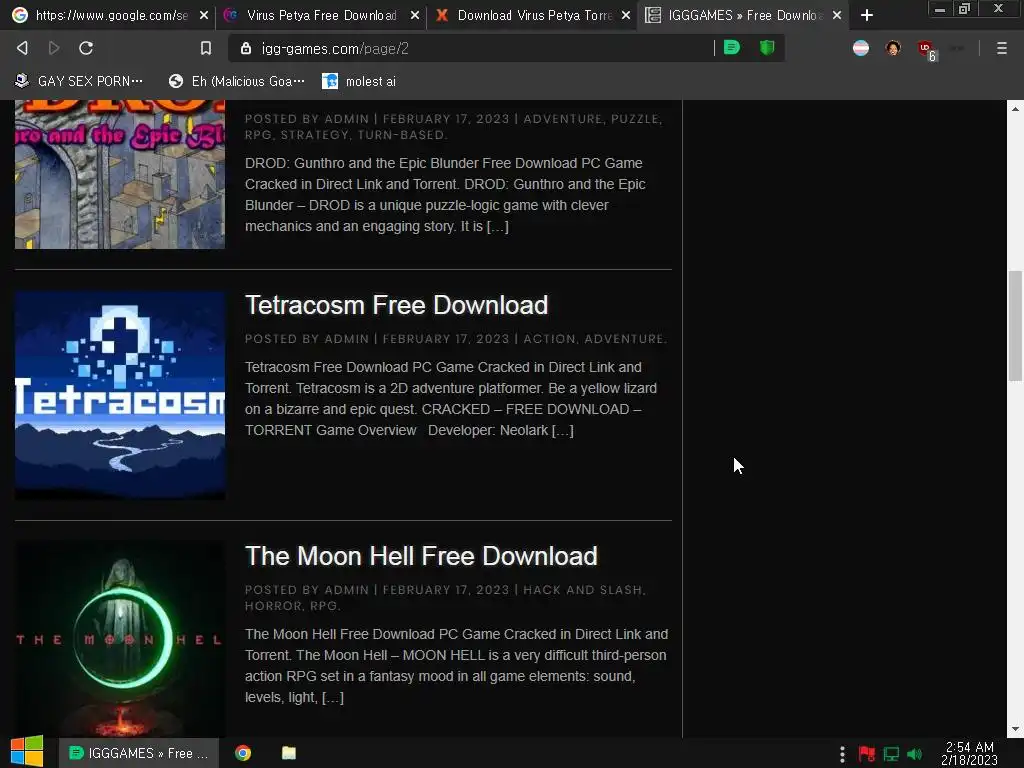The width and height of the screenshot is (1024, 768).
Task: Open the green reader mode icon
Action: click(732, 48)
